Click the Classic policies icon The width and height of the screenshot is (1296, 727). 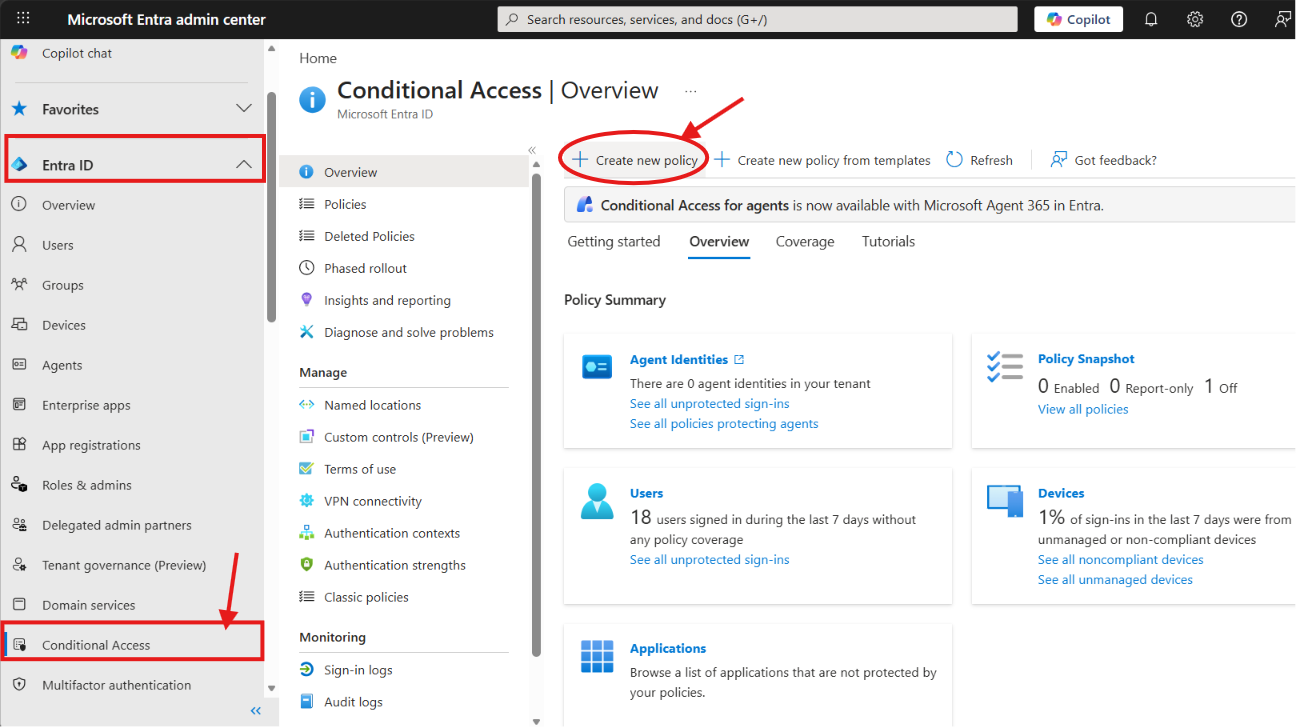(x=307, y=597)
